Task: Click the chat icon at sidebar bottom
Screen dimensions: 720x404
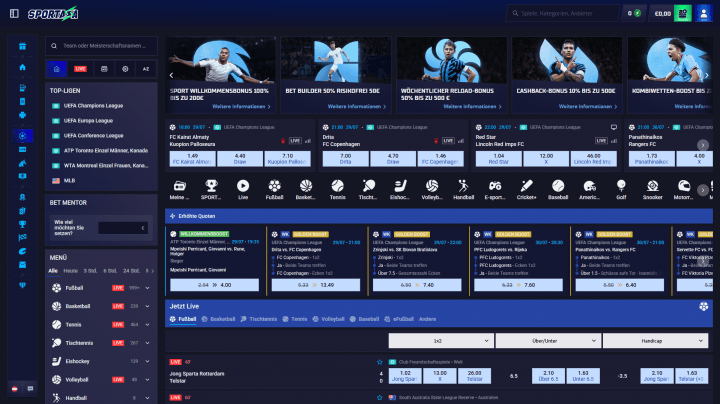Action: pyautogui.click(x=30, y=388)
